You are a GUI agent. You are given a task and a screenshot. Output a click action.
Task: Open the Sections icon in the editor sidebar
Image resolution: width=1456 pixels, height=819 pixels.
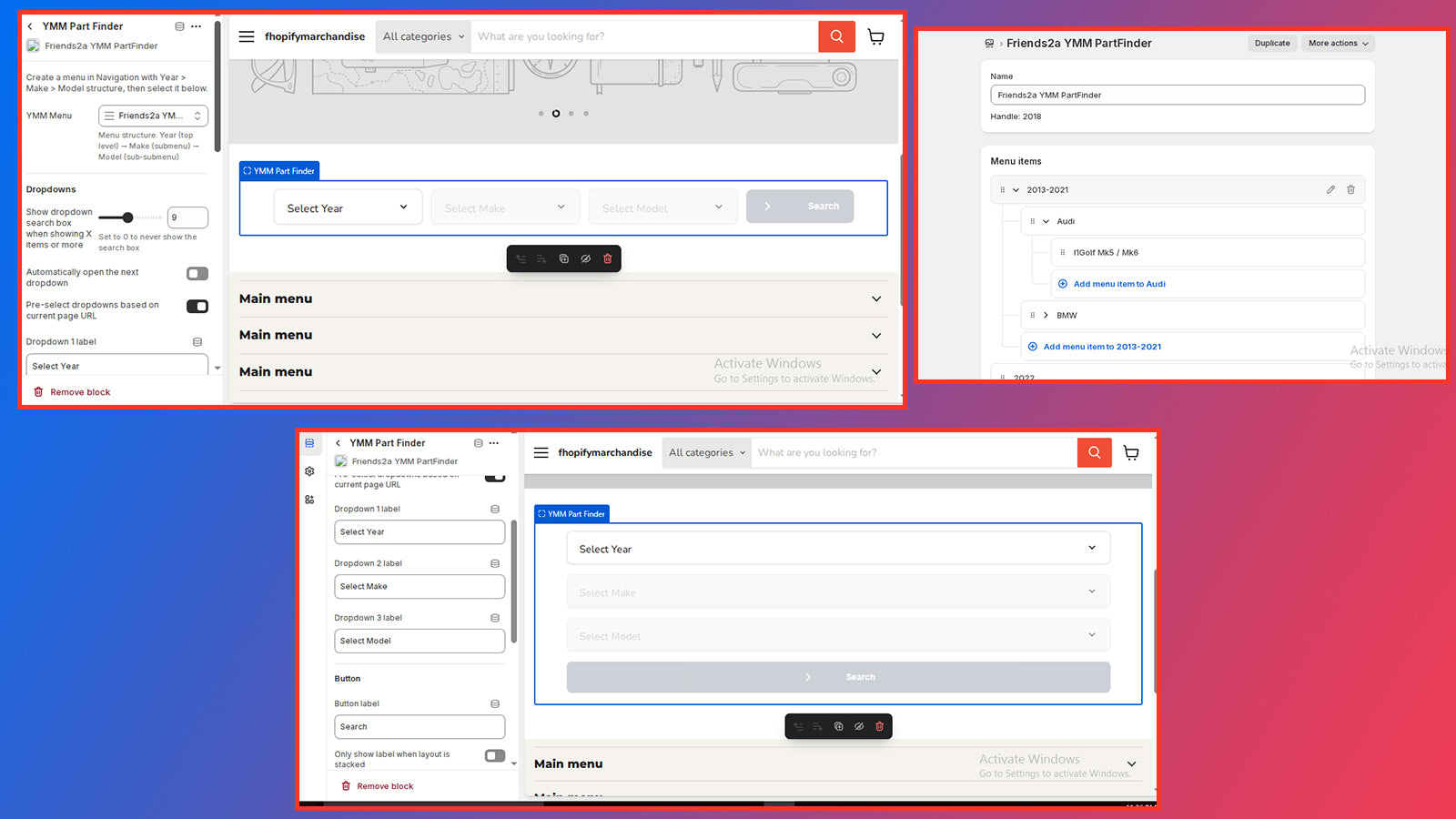(x=310, y=443)
